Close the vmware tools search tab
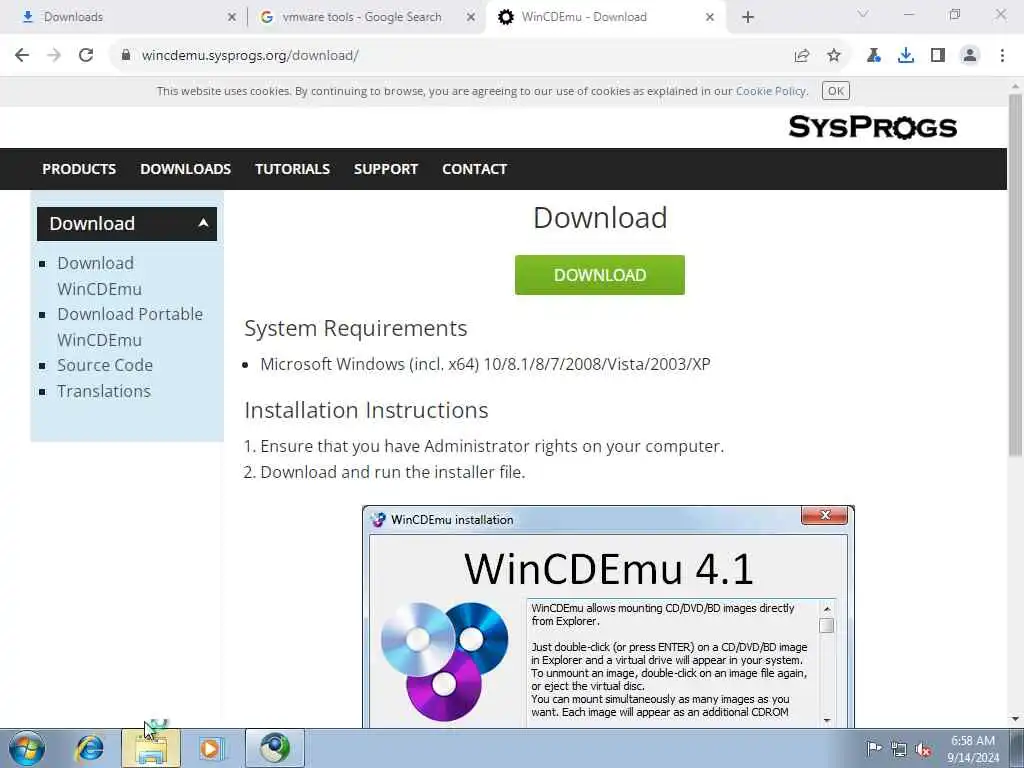The width and height of the screenshot is (1024, 768). point(470,18)
